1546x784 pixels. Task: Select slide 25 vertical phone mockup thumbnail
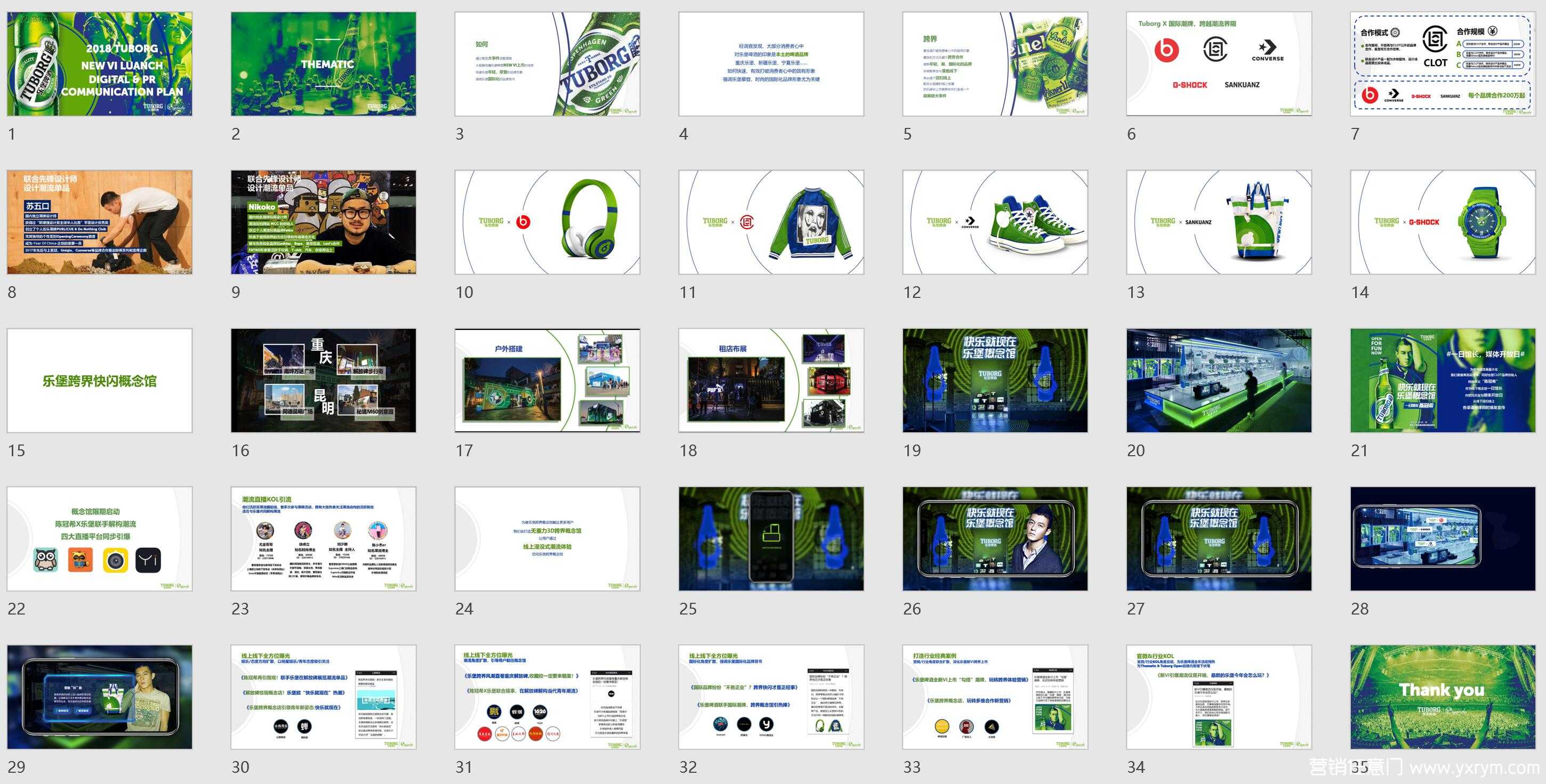tap(771, 539)
